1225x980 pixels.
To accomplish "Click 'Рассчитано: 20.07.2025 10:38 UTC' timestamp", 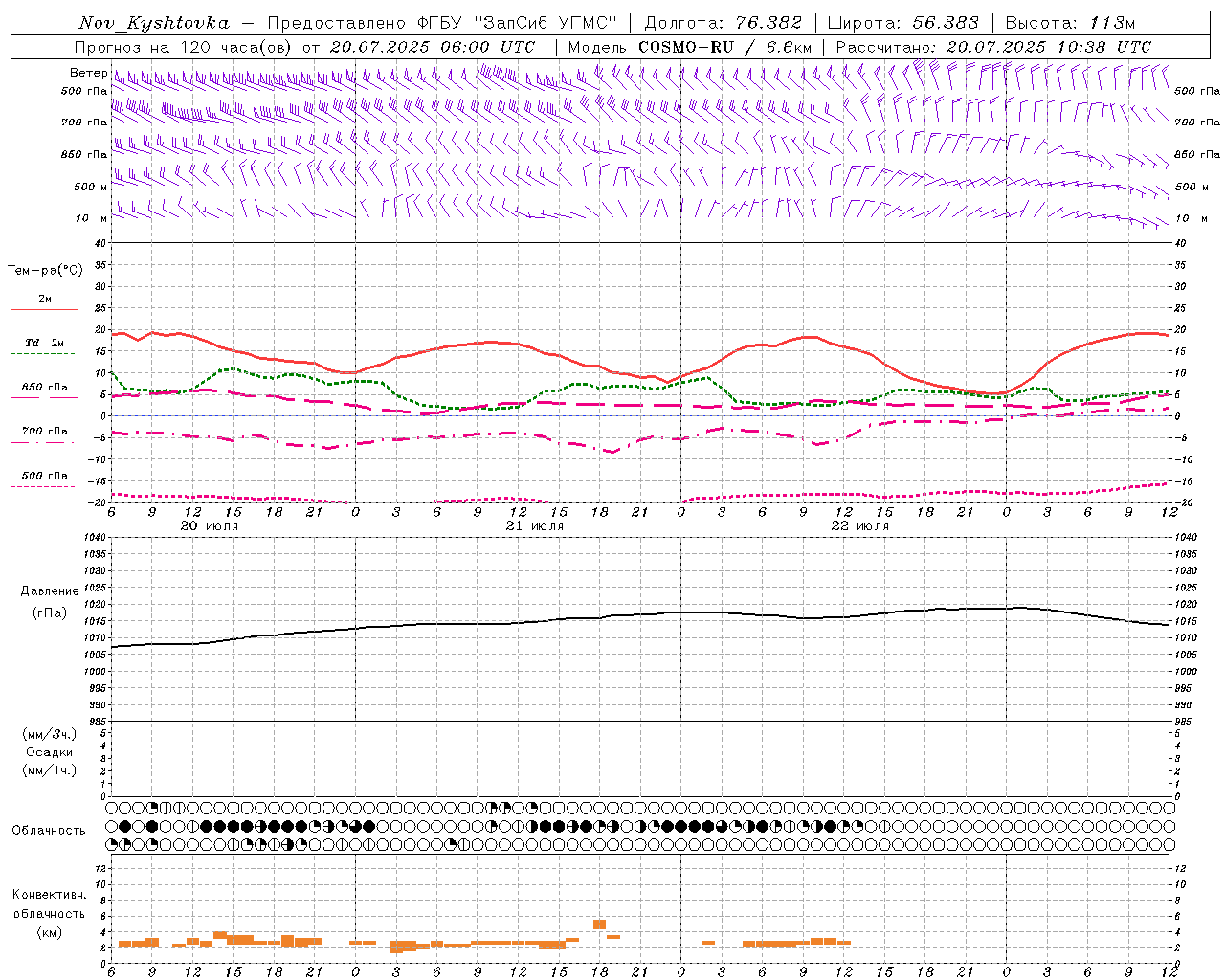I will pos(993,47).
